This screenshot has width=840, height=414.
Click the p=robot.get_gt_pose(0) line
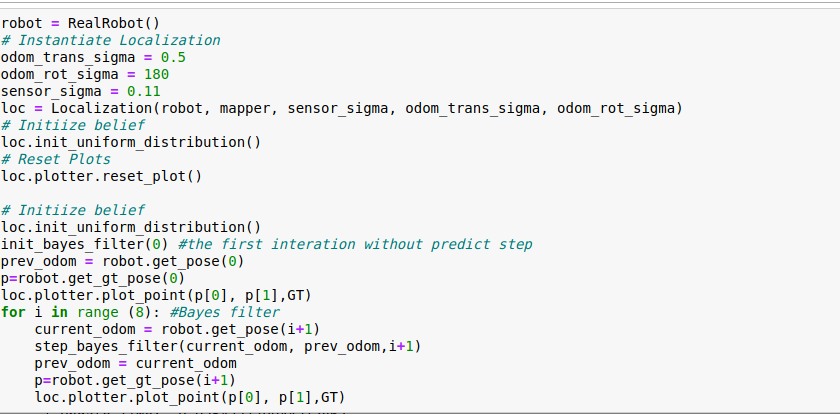pyautogui.click(x=93, y=278)
